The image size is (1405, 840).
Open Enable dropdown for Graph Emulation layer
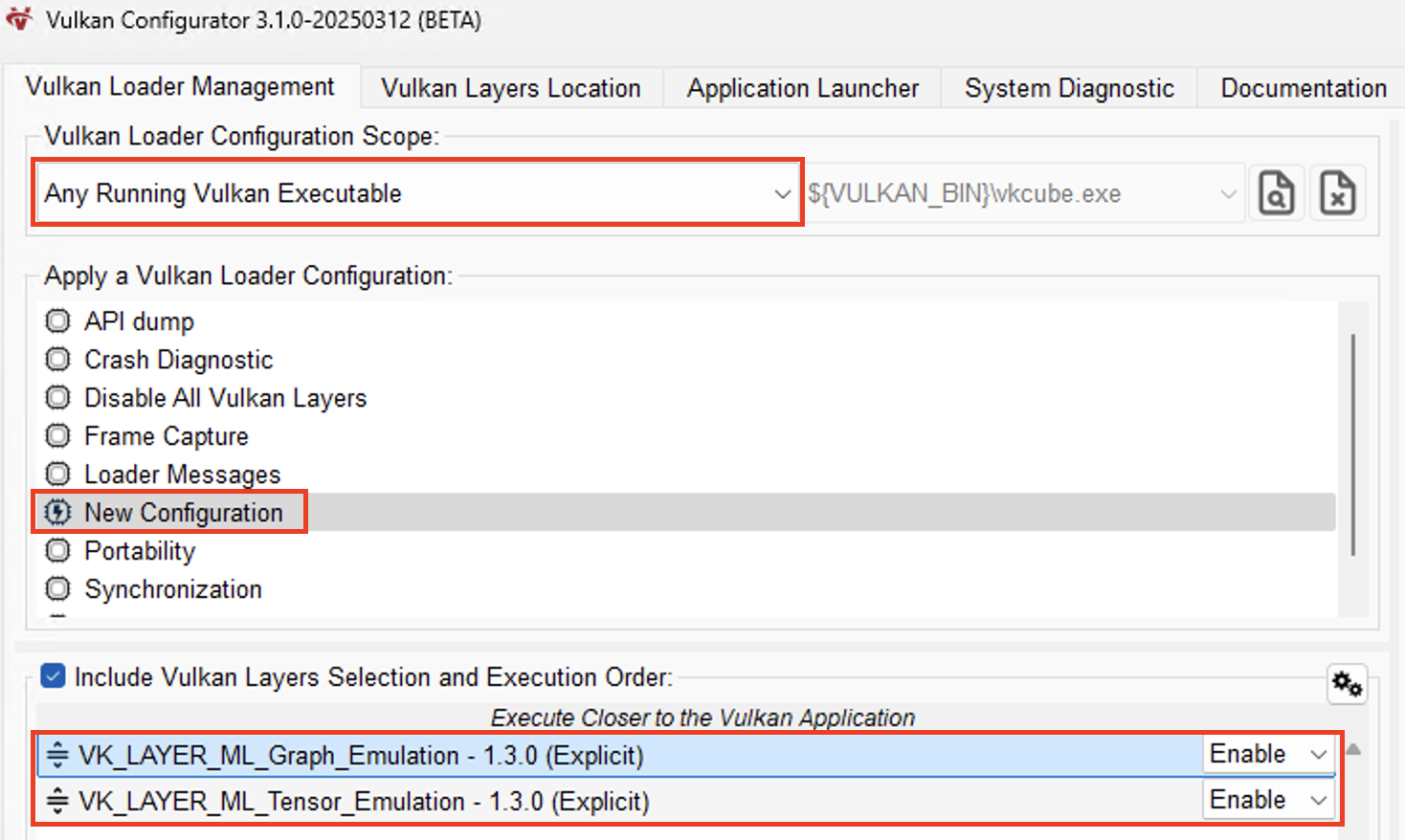[1267, 754]
